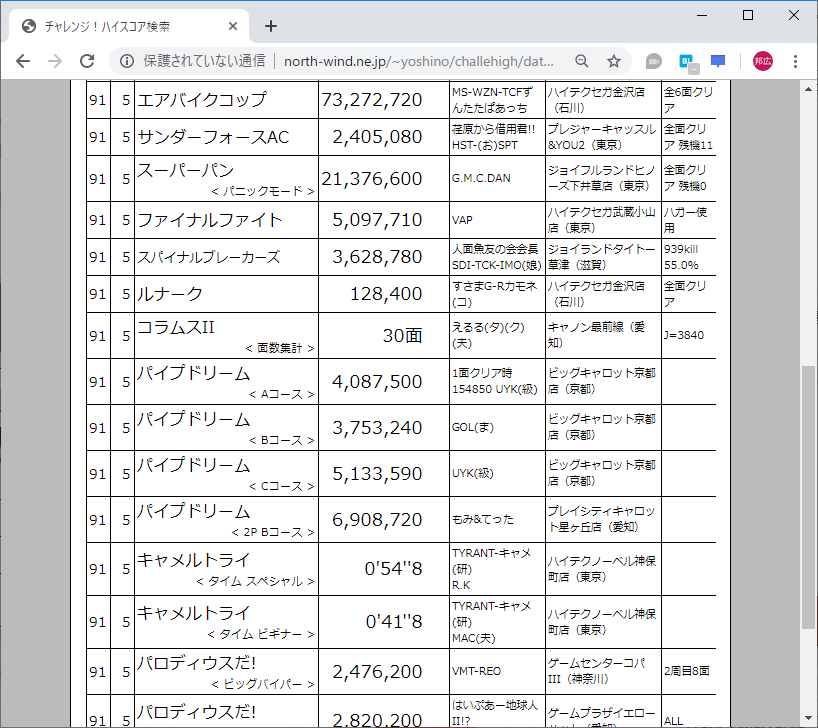The width and height of the screenshot is (818, 728).
Task: Click the game title スパイナルブレーカーズ
Action: click(x=209, y=257)
